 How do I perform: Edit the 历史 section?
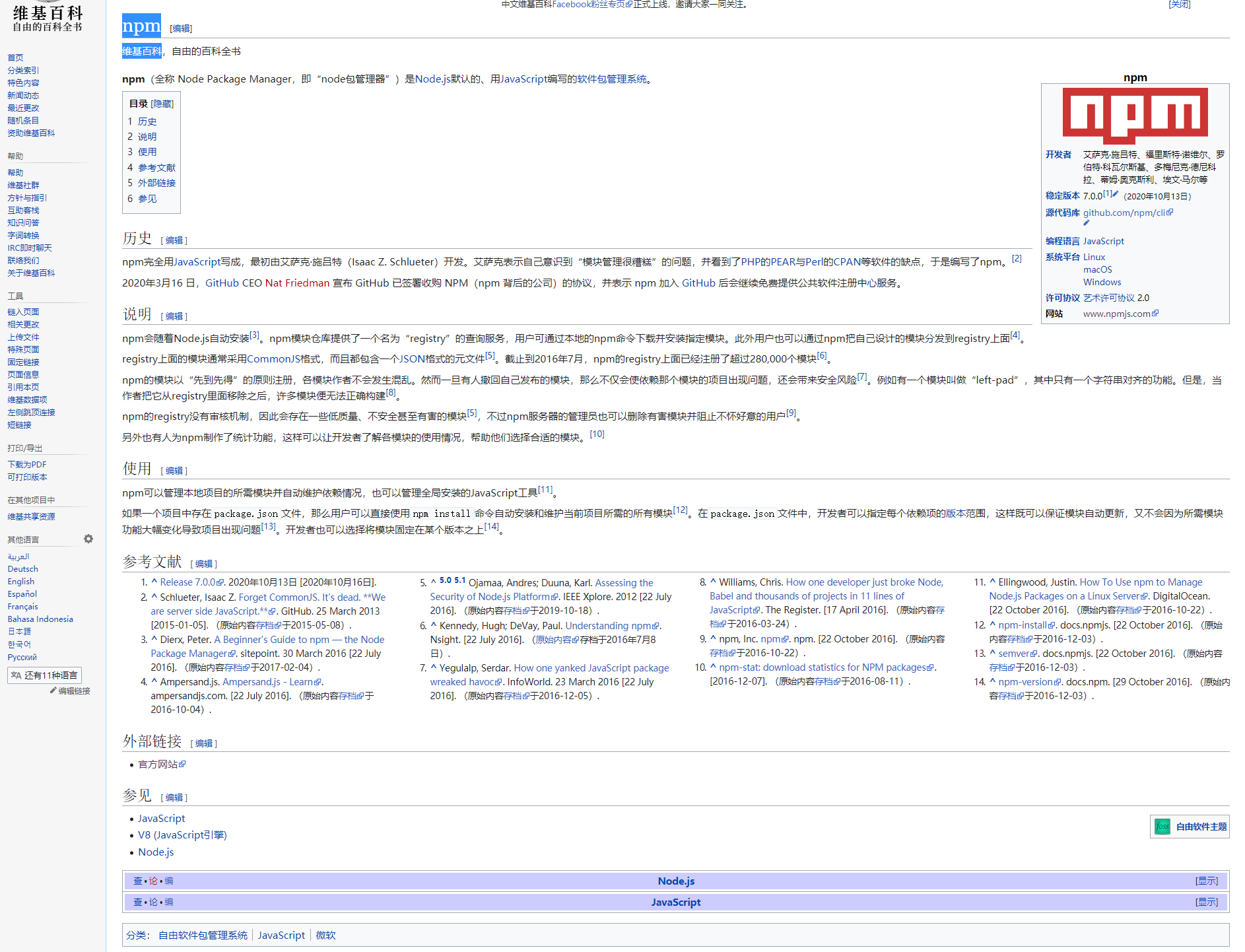coord(174,240)
